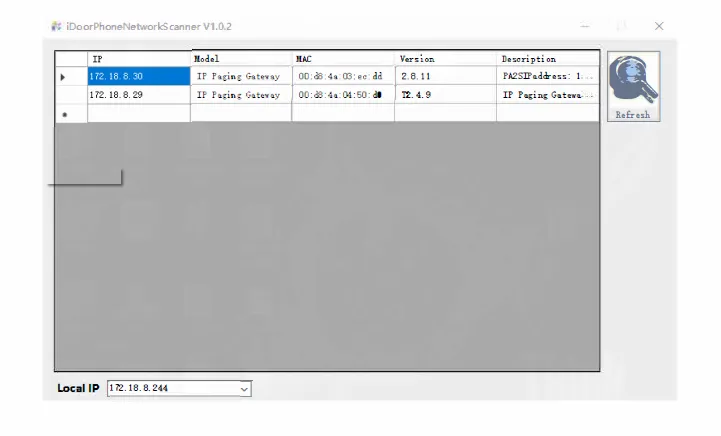Close the iDoorPhoneNetworkScanner window

pos(659,26)
